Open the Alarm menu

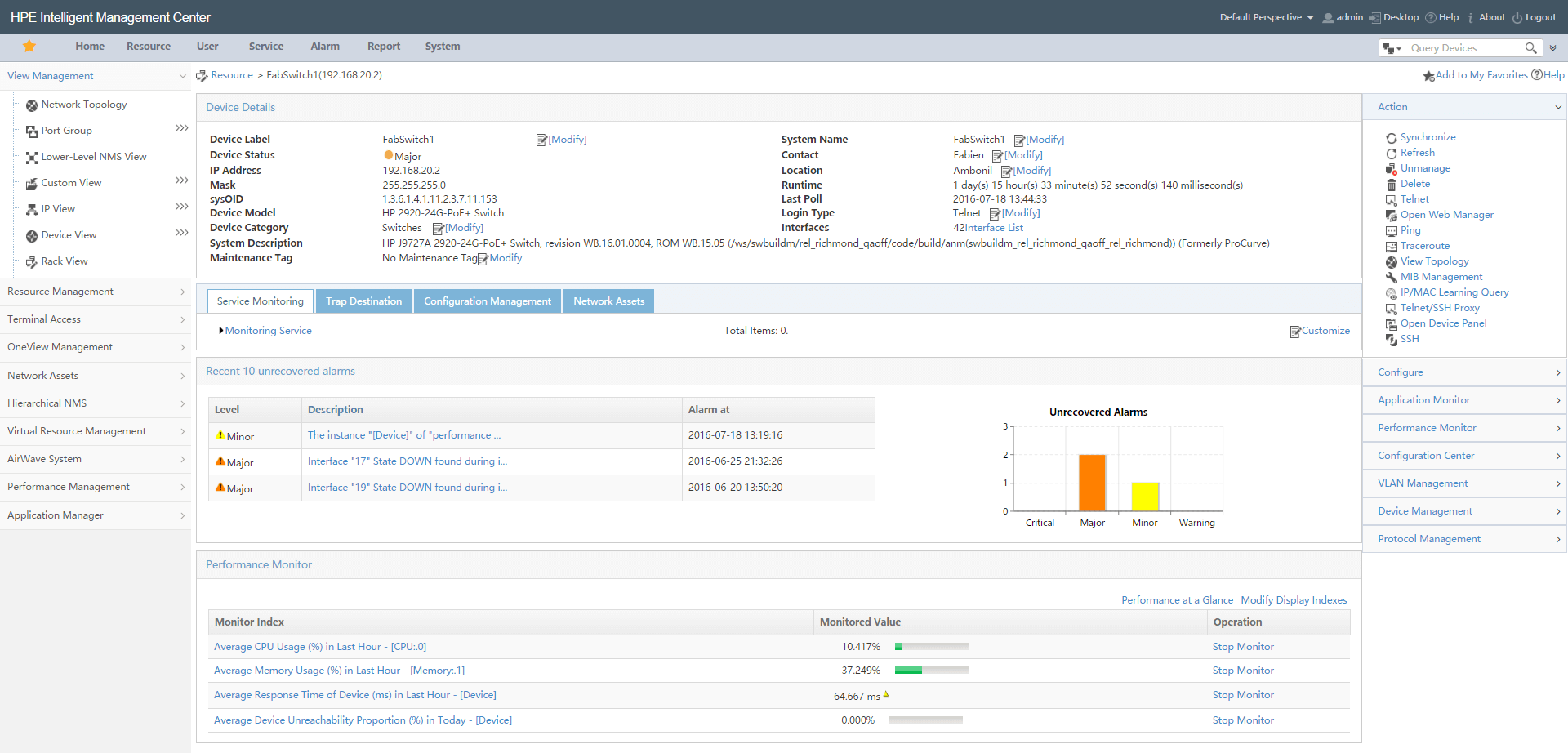(325, 47)
